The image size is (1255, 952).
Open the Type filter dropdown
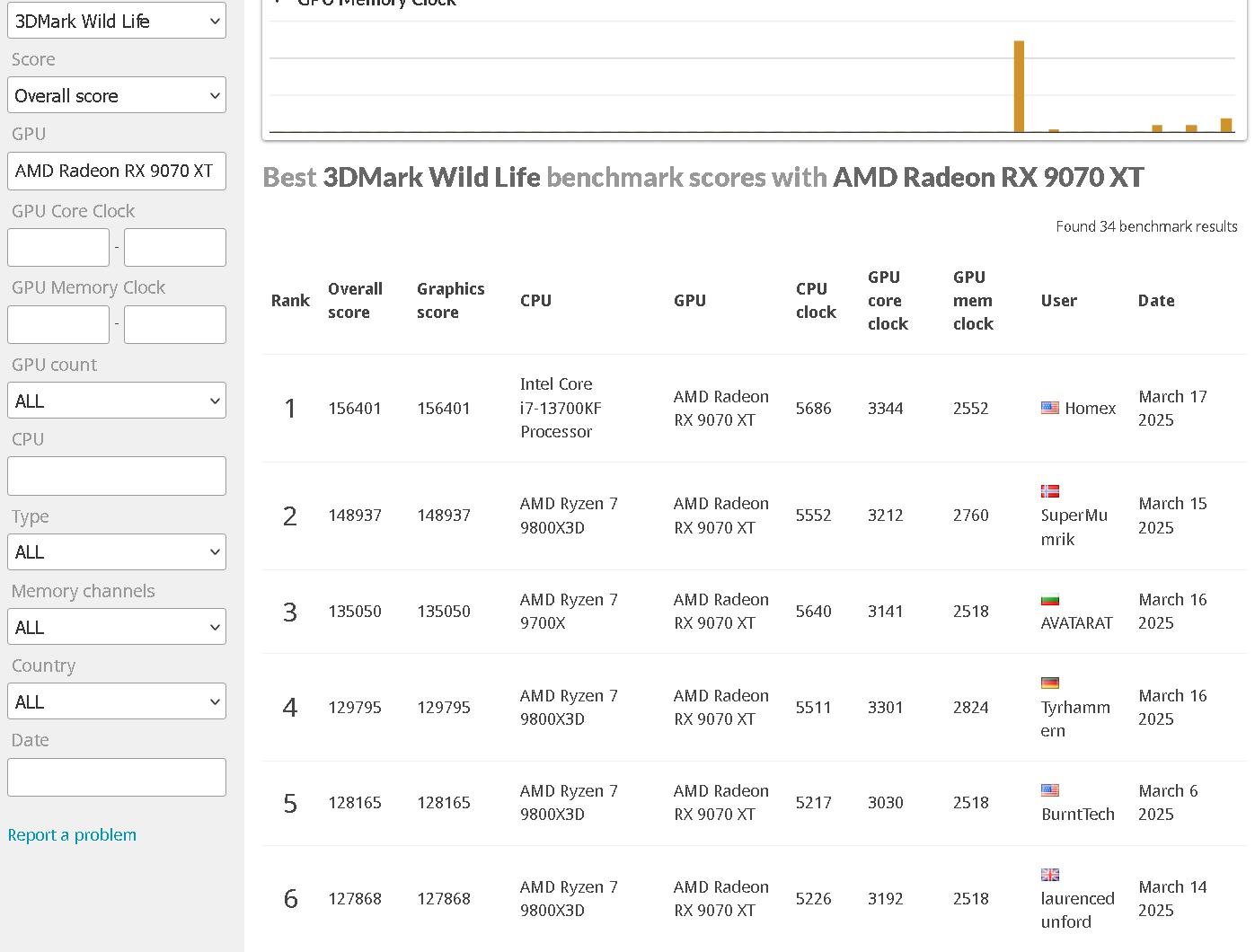point(117,552)
